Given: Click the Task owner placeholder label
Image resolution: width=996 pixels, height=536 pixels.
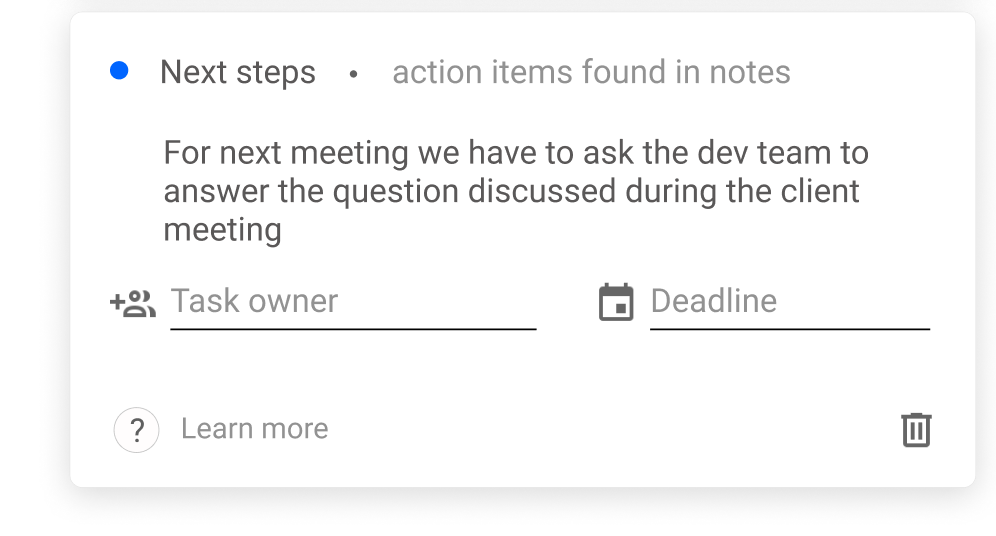Looking at the screenshot, I should 254,300.
